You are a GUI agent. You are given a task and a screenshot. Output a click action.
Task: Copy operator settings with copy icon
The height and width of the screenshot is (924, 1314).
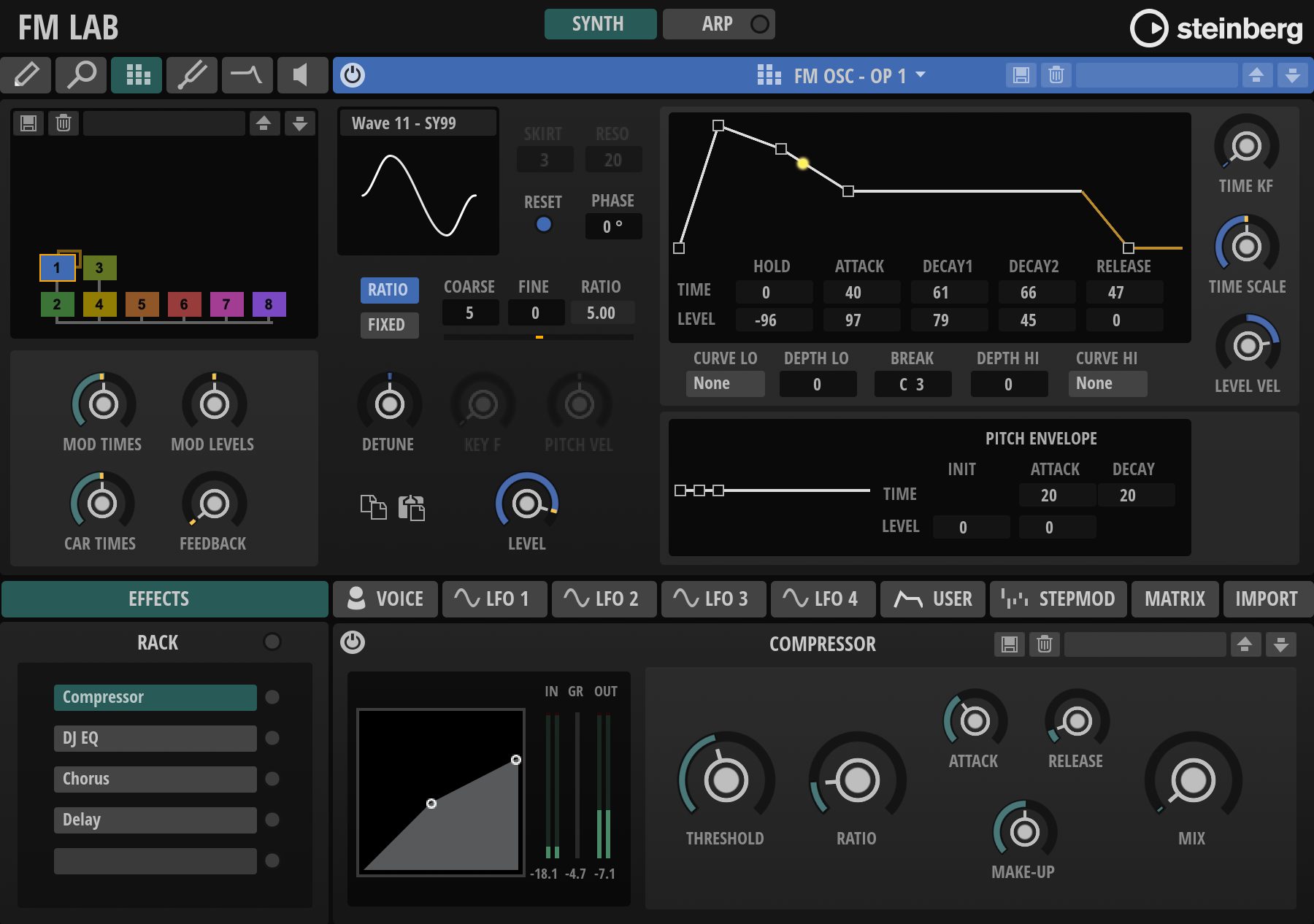tap(373, 507)
